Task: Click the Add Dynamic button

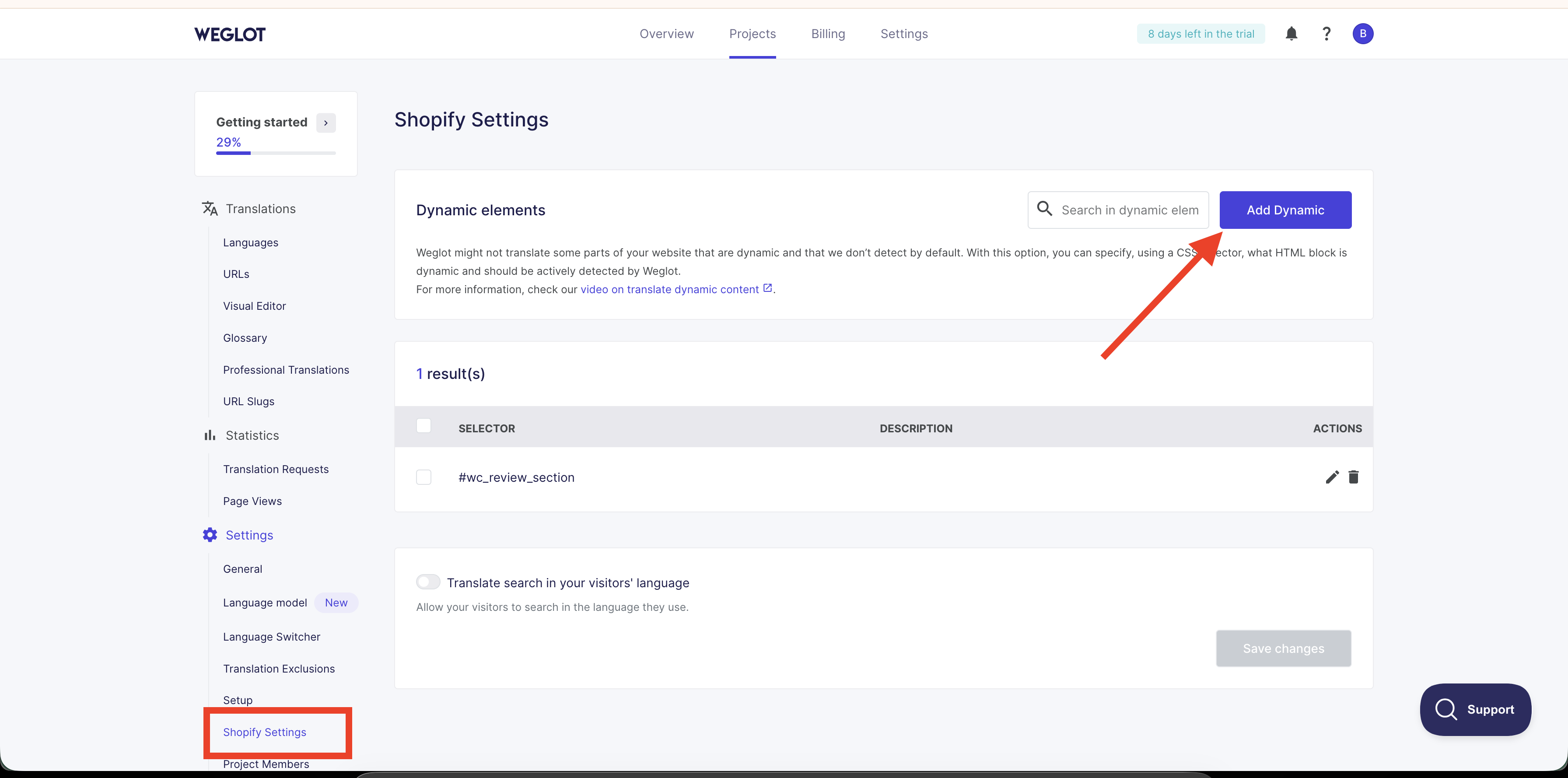Action: 1285,210
